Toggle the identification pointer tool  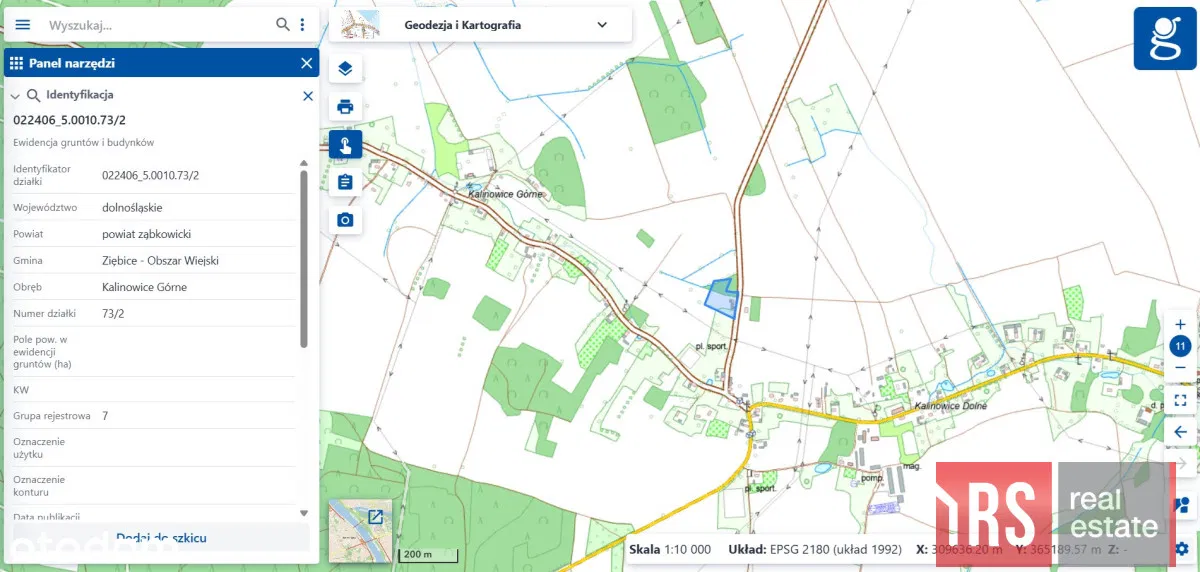[345, 145]
